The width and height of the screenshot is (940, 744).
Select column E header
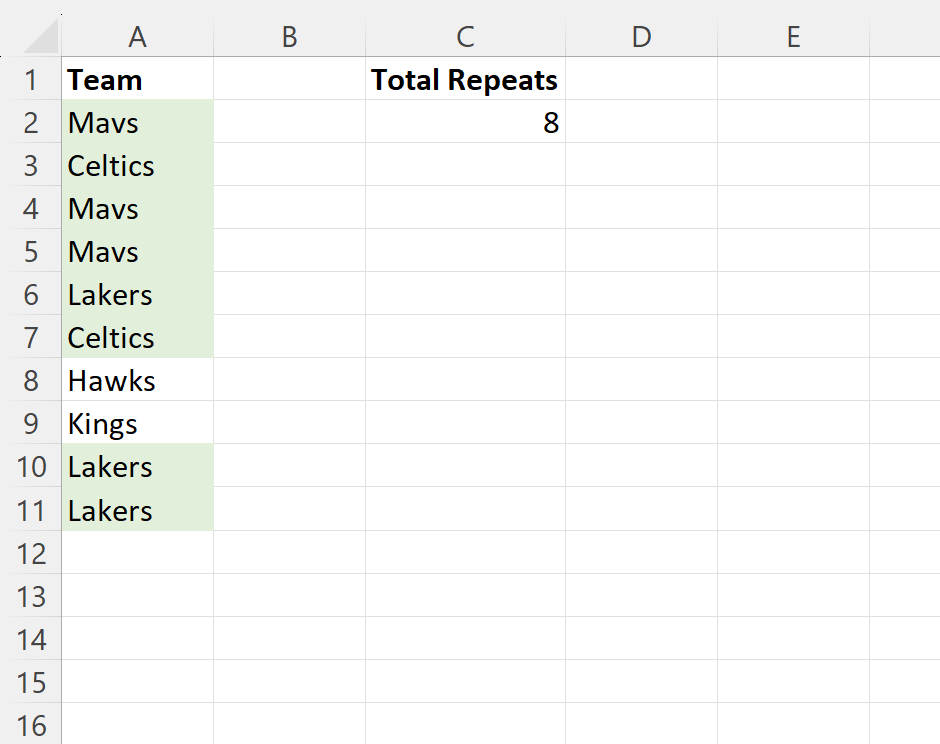[793, 37]
